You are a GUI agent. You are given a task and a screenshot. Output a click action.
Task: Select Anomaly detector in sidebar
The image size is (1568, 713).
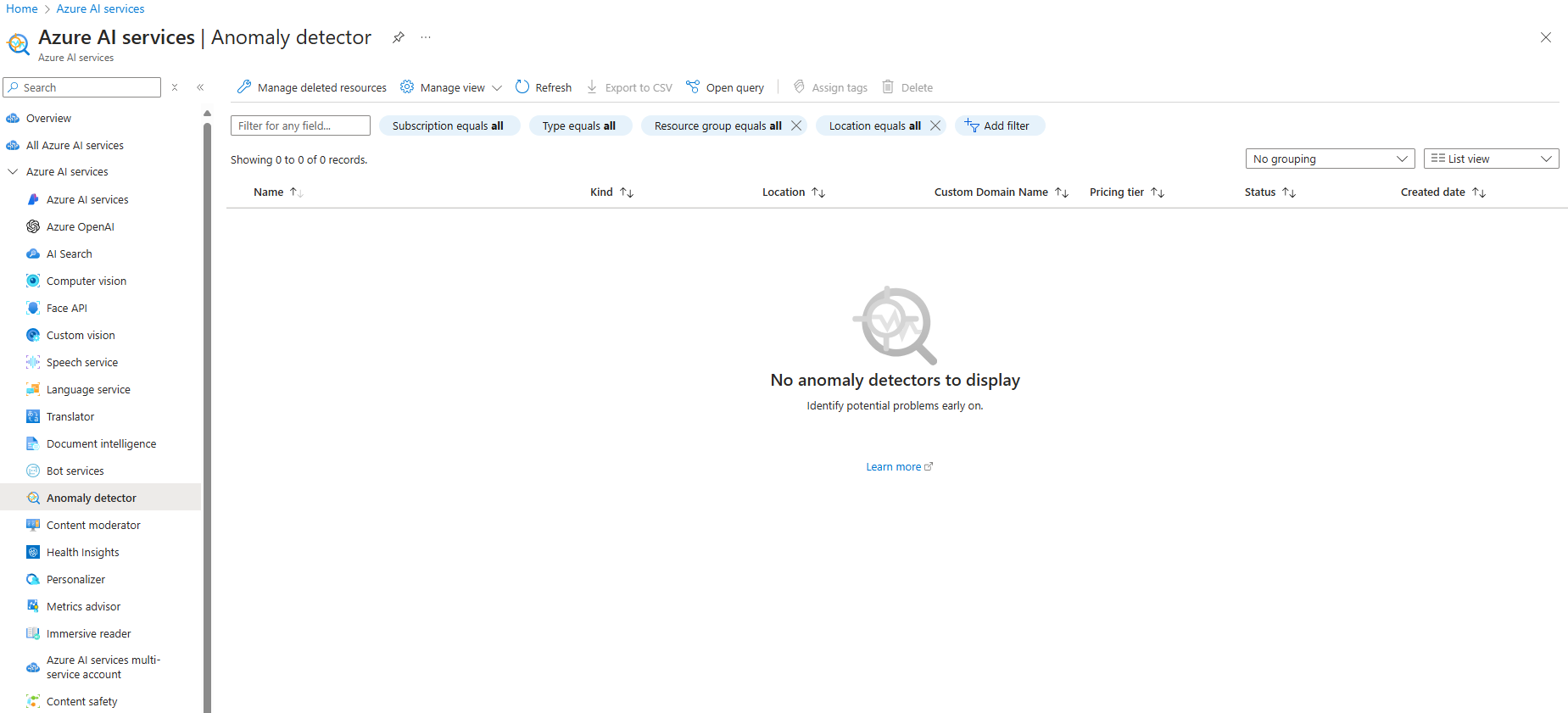coord(100,498)
